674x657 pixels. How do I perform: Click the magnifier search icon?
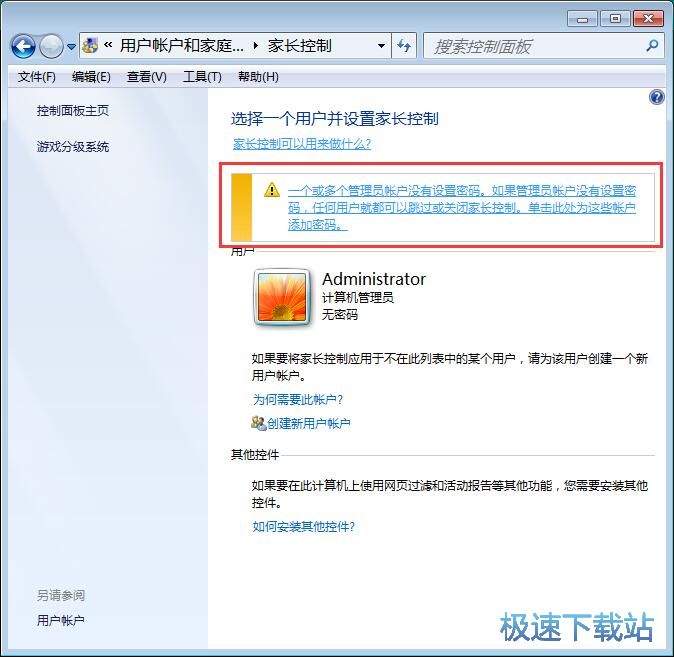pyautogui.click(x=652, y=46)
